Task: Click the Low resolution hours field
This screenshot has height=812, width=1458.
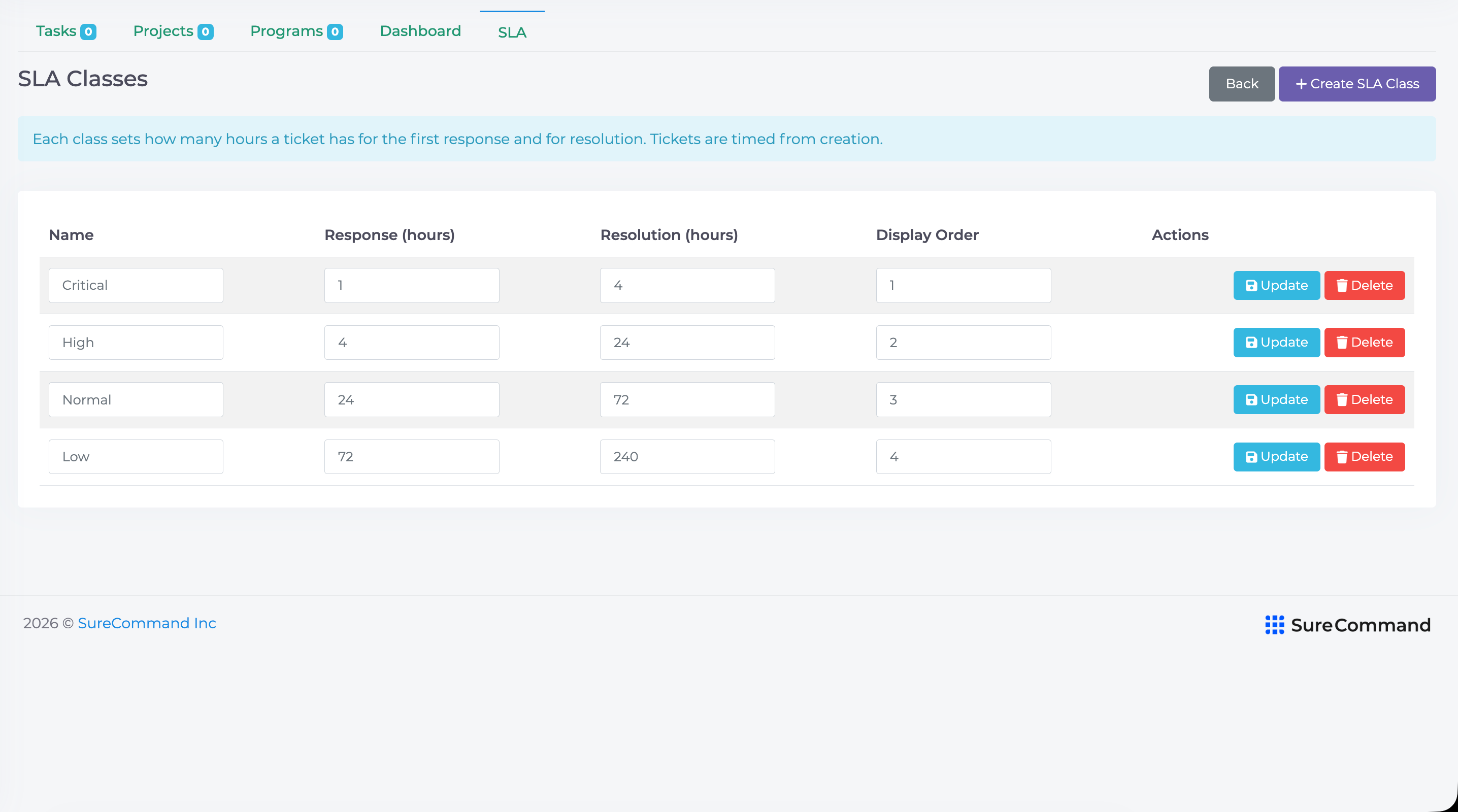Action: 687,457
